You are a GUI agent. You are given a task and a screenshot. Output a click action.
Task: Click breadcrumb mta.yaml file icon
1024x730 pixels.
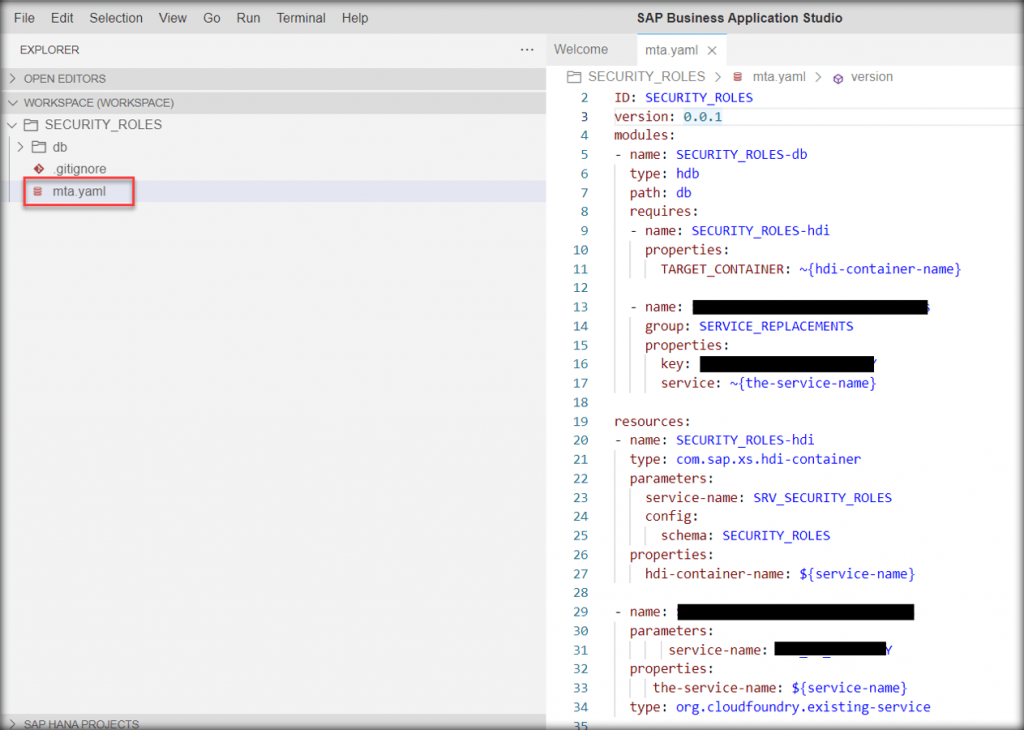click(x=737, y=77)
